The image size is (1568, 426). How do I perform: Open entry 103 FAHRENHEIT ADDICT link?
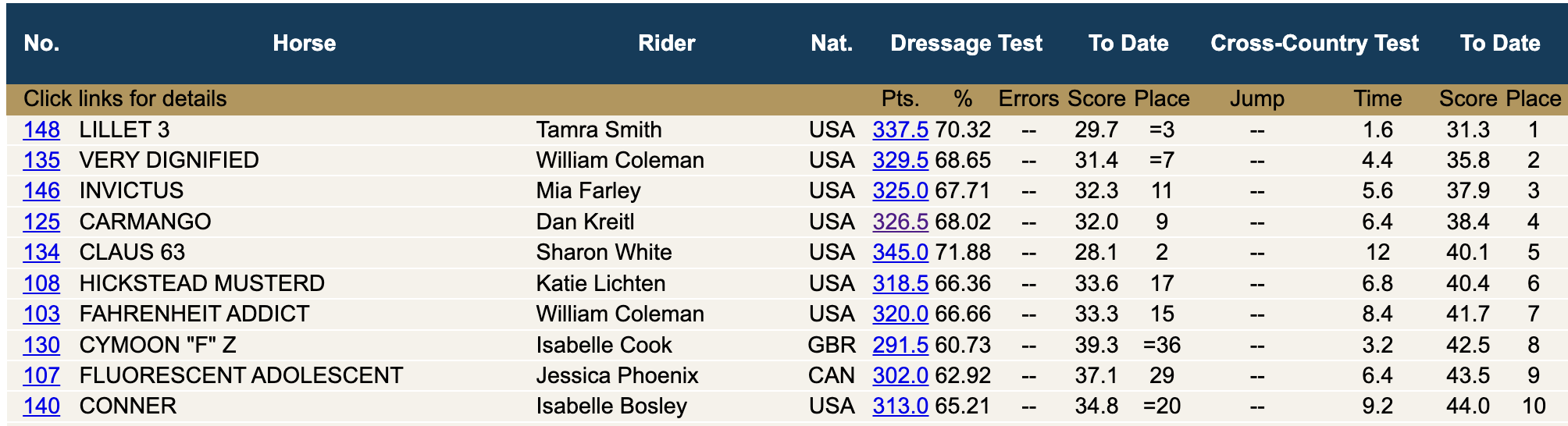coord(41,314)
